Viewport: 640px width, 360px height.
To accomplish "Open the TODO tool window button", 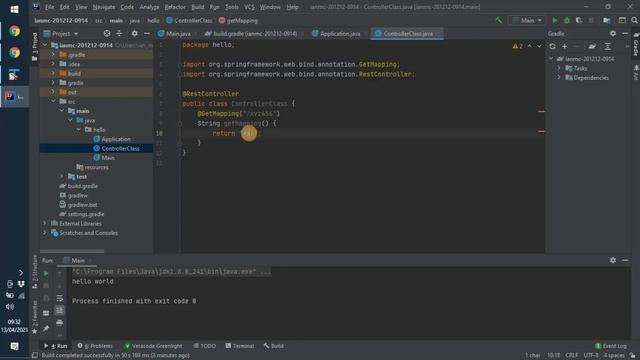I will click(204, 346).
